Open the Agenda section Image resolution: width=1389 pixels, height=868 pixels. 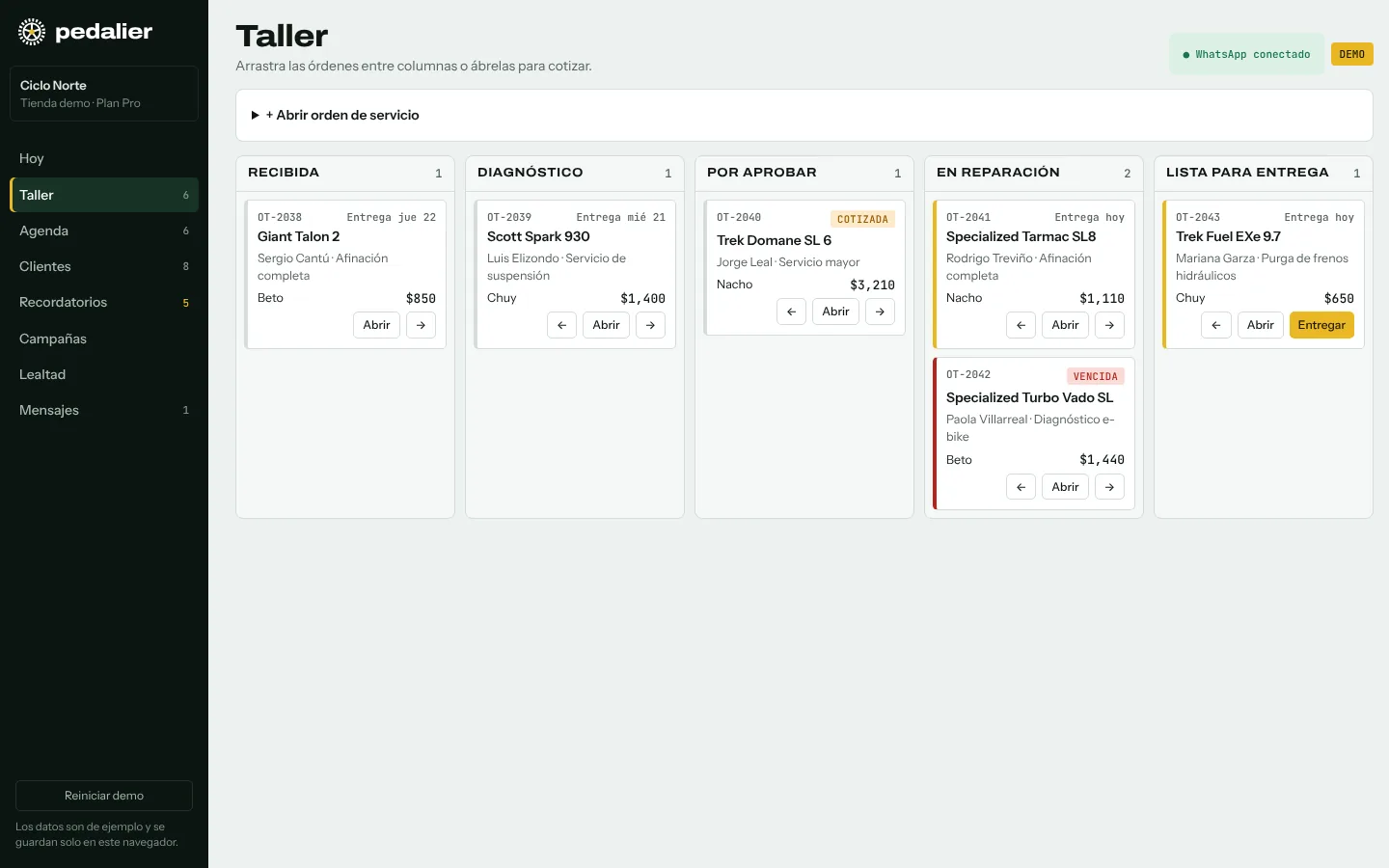pyautogui.click(x=104, y=231)
